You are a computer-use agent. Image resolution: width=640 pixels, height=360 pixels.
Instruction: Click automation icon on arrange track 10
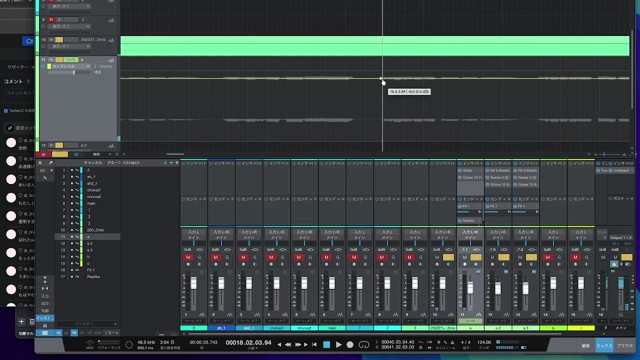pyautogui.click(x=111, y=40)
